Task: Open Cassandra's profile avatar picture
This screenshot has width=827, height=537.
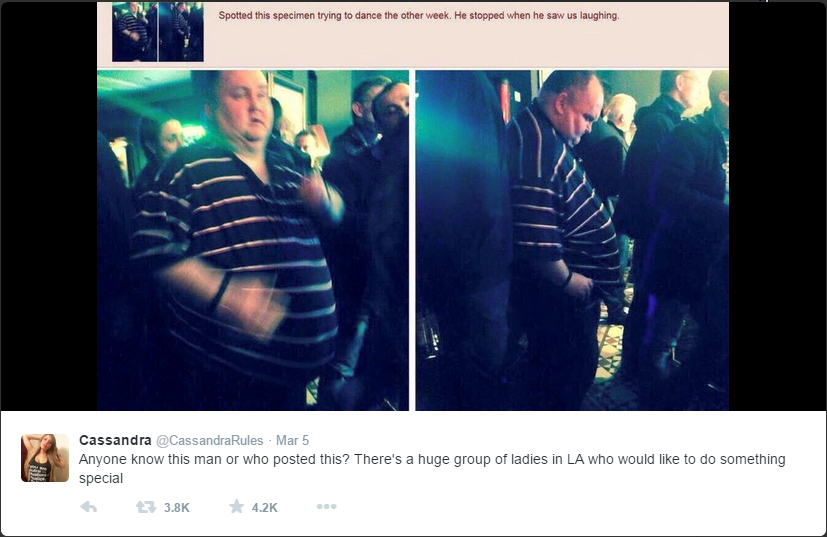Action: pyautogui.click(x=45, y=458)
